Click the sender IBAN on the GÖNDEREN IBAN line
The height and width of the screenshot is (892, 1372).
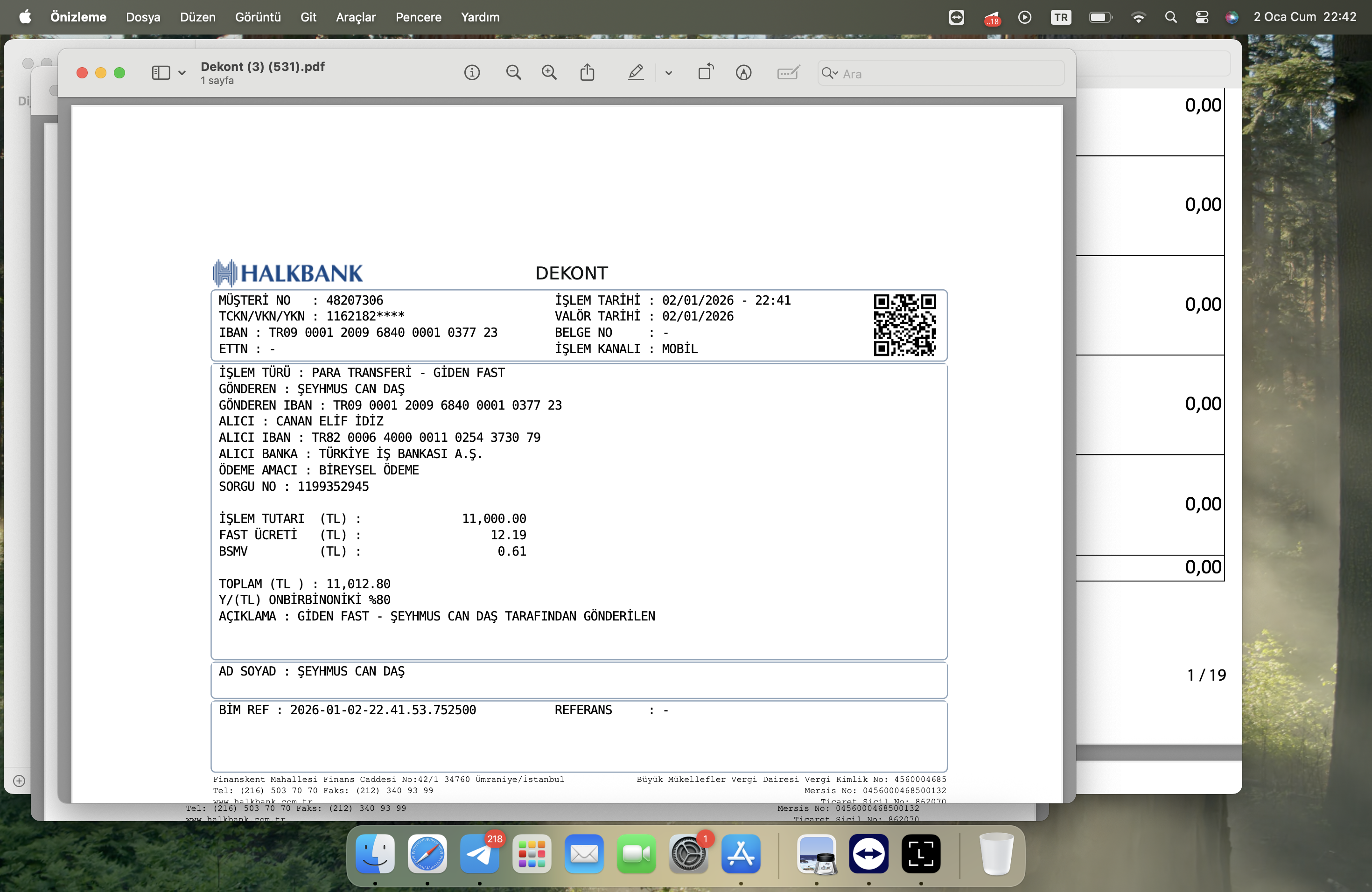click(x=448, y=405)
